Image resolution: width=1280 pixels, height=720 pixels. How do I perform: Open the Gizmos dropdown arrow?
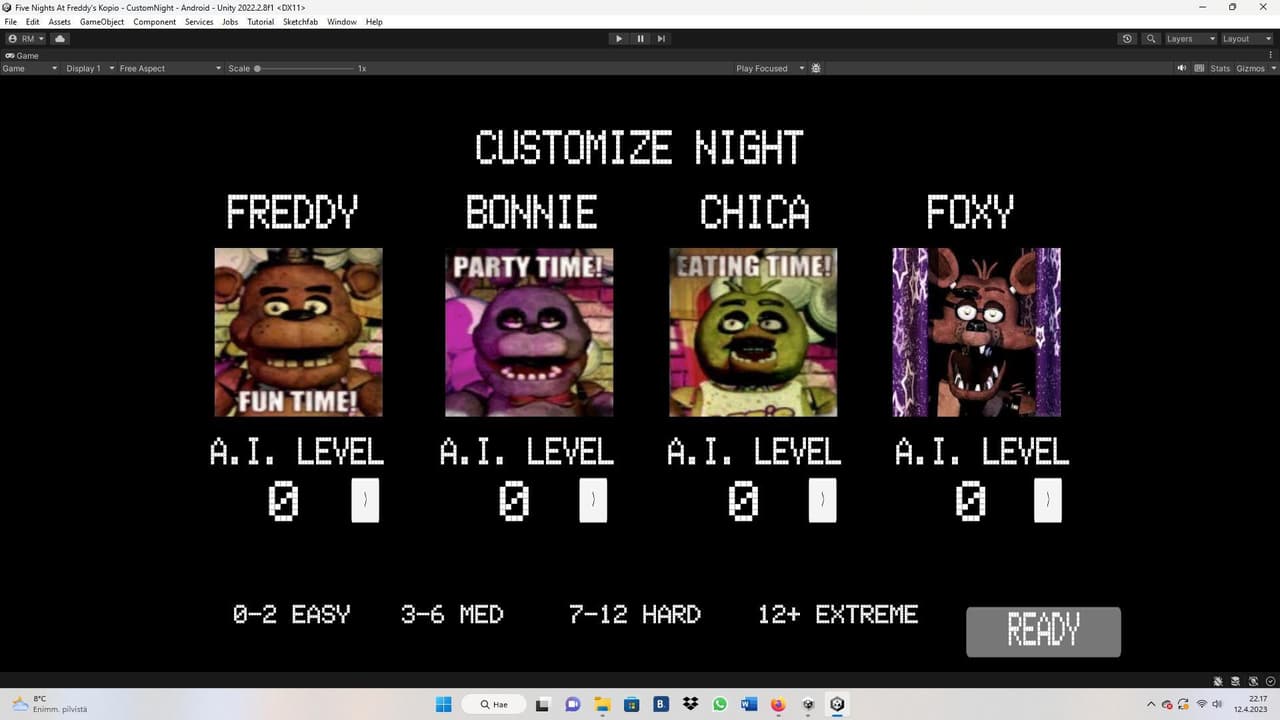(x=1272, y=68)
